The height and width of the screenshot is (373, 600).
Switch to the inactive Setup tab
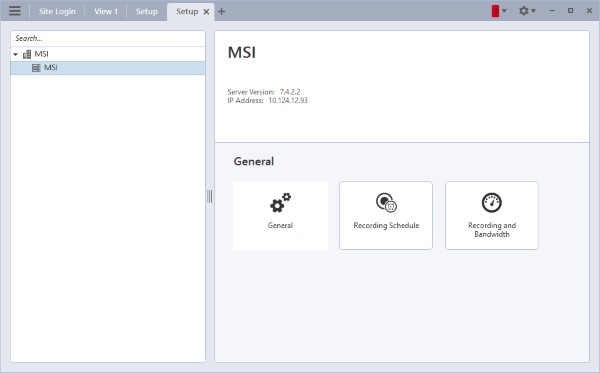tap(147, 11)
